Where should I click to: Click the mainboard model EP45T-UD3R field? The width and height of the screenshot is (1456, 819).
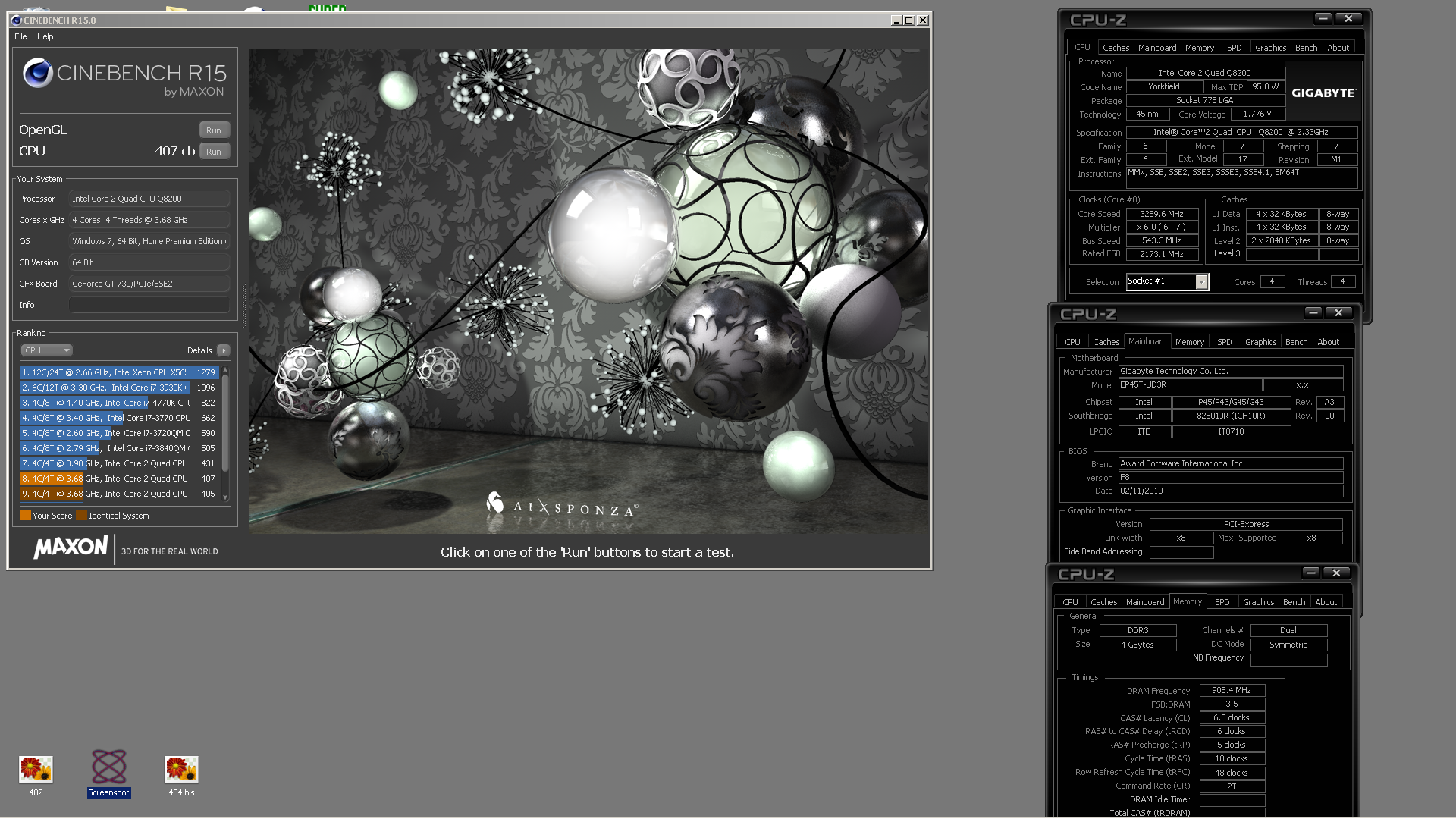[1191, 385]
